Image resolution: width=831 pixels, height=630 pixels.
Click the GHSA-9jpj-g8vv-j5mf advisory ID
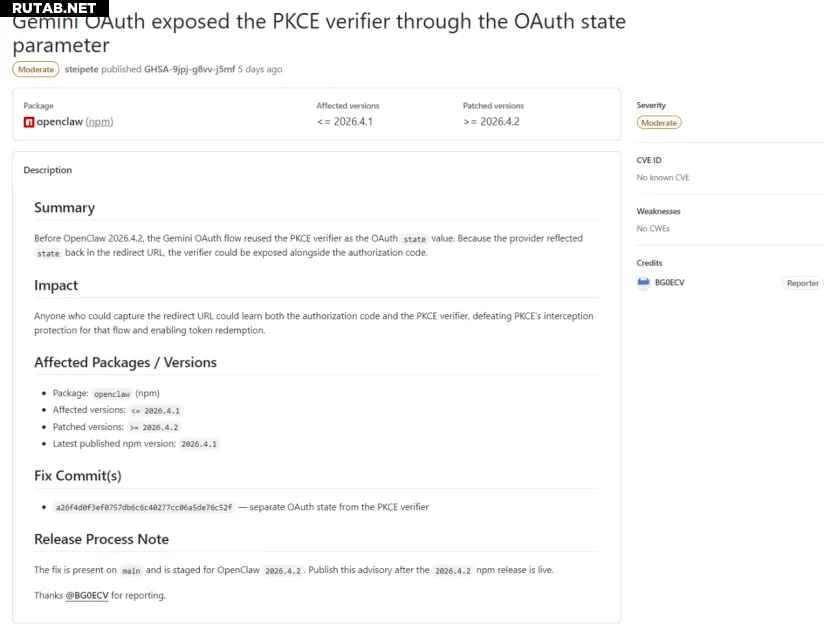tap(189, 70)
